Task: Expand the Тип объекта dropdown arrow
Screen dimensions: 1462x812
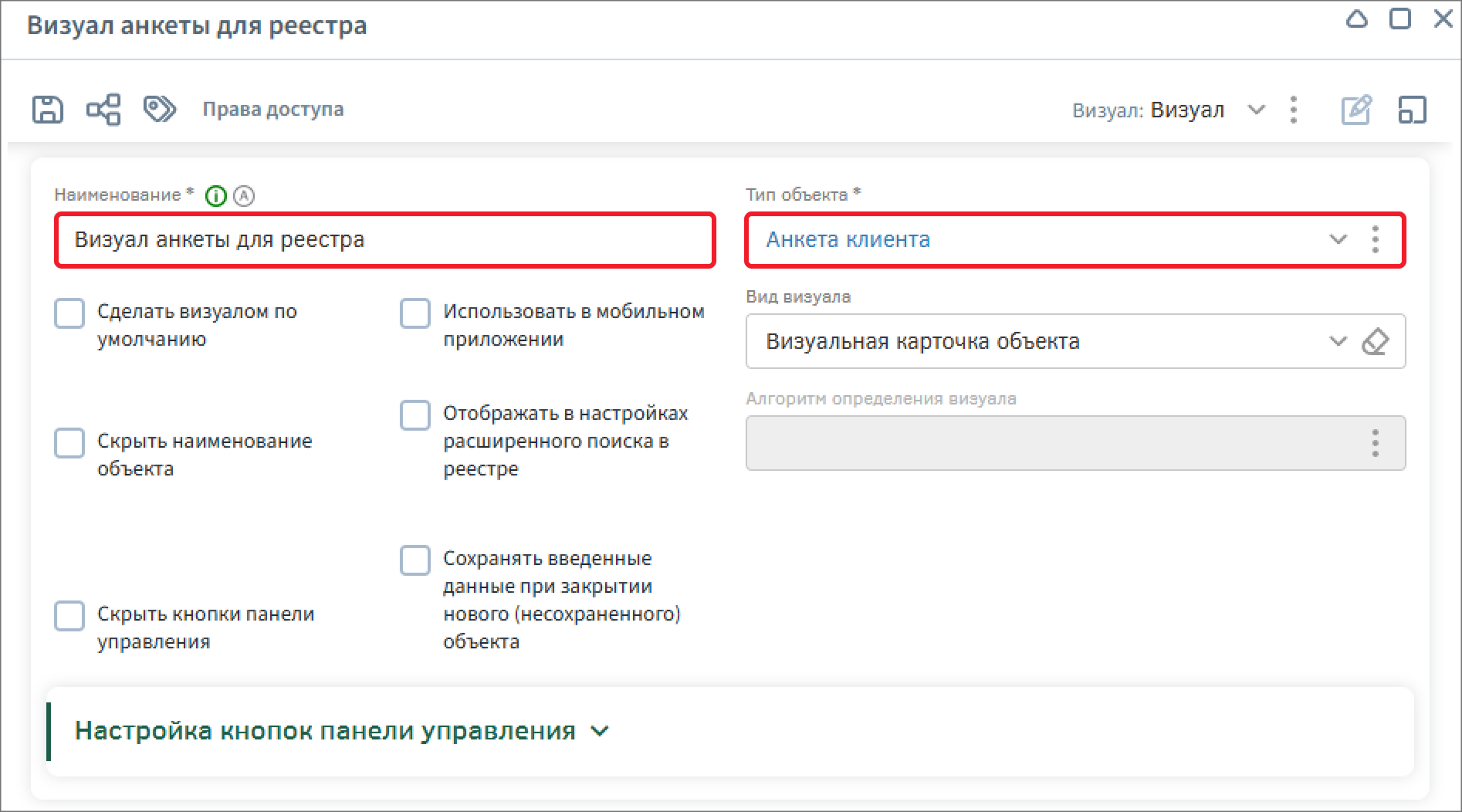Action: coord(1338,240)
